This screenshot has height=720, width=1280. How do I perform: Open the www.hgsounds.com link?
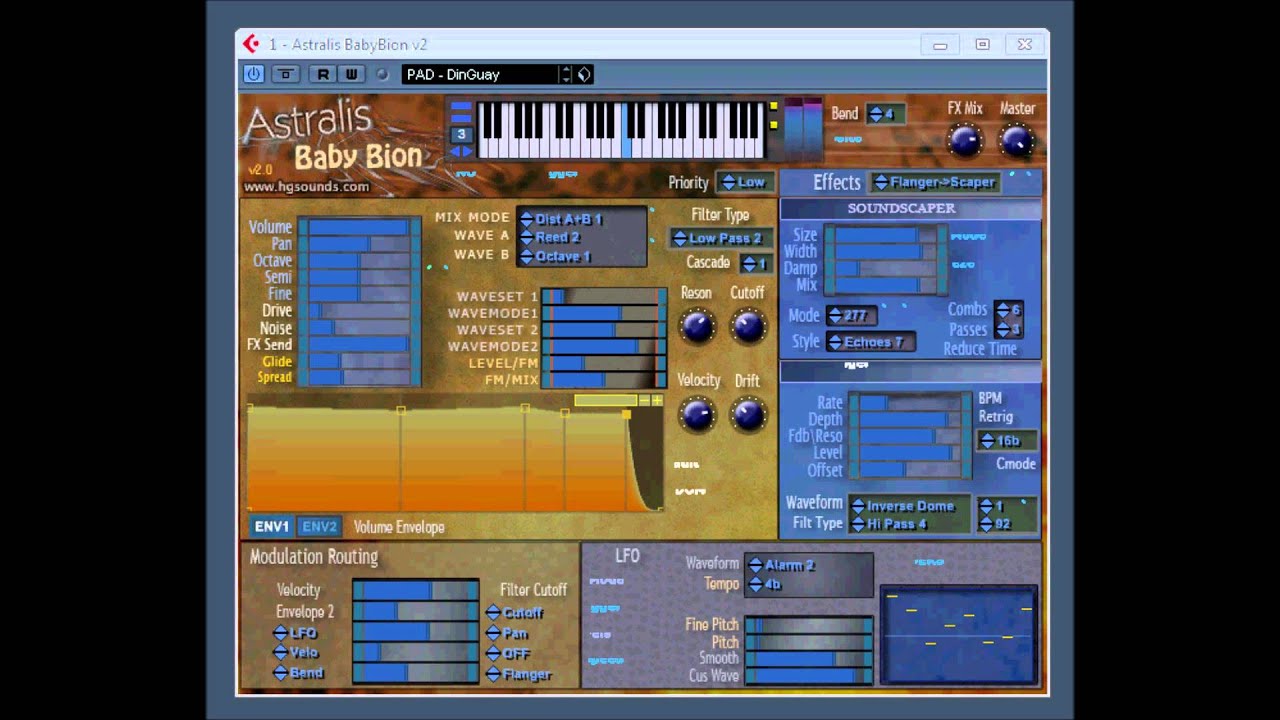(307, 187)
